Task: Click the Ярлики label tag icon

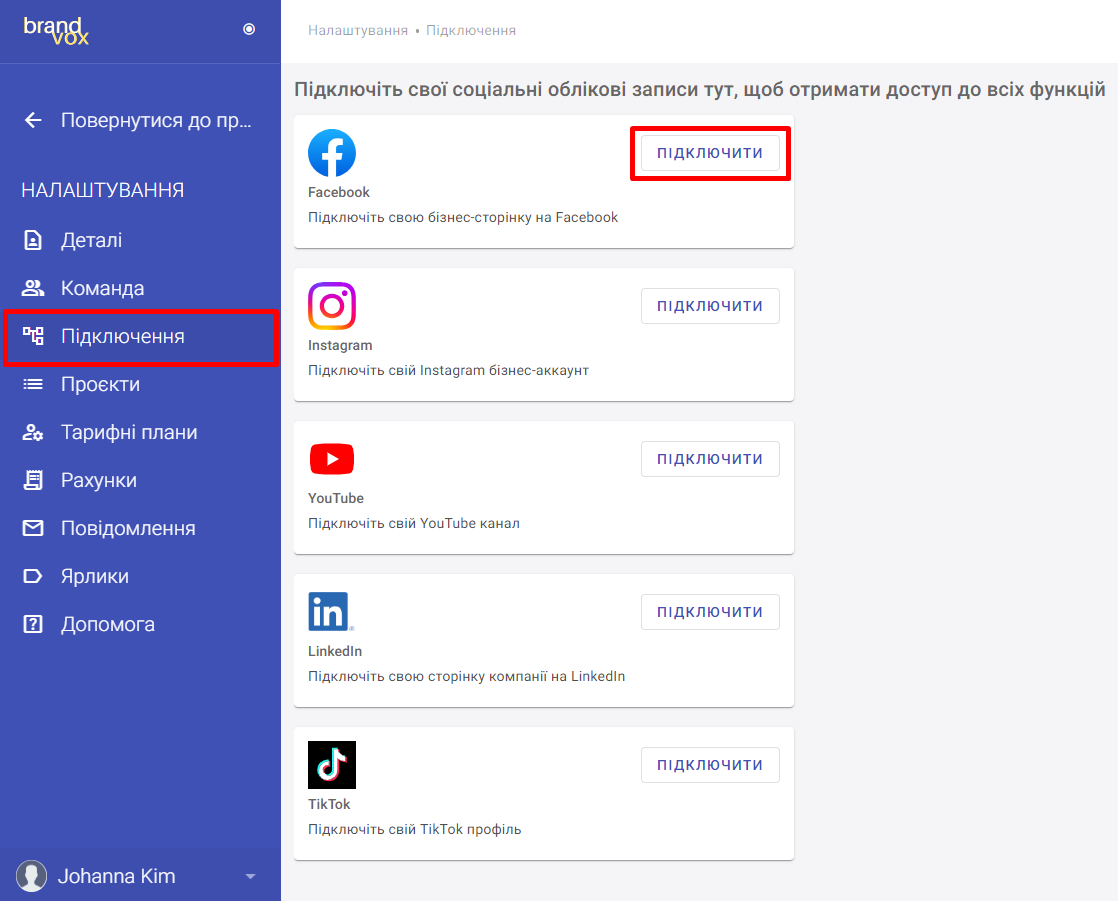Action: pyautogui.click(x=33, y=576)
